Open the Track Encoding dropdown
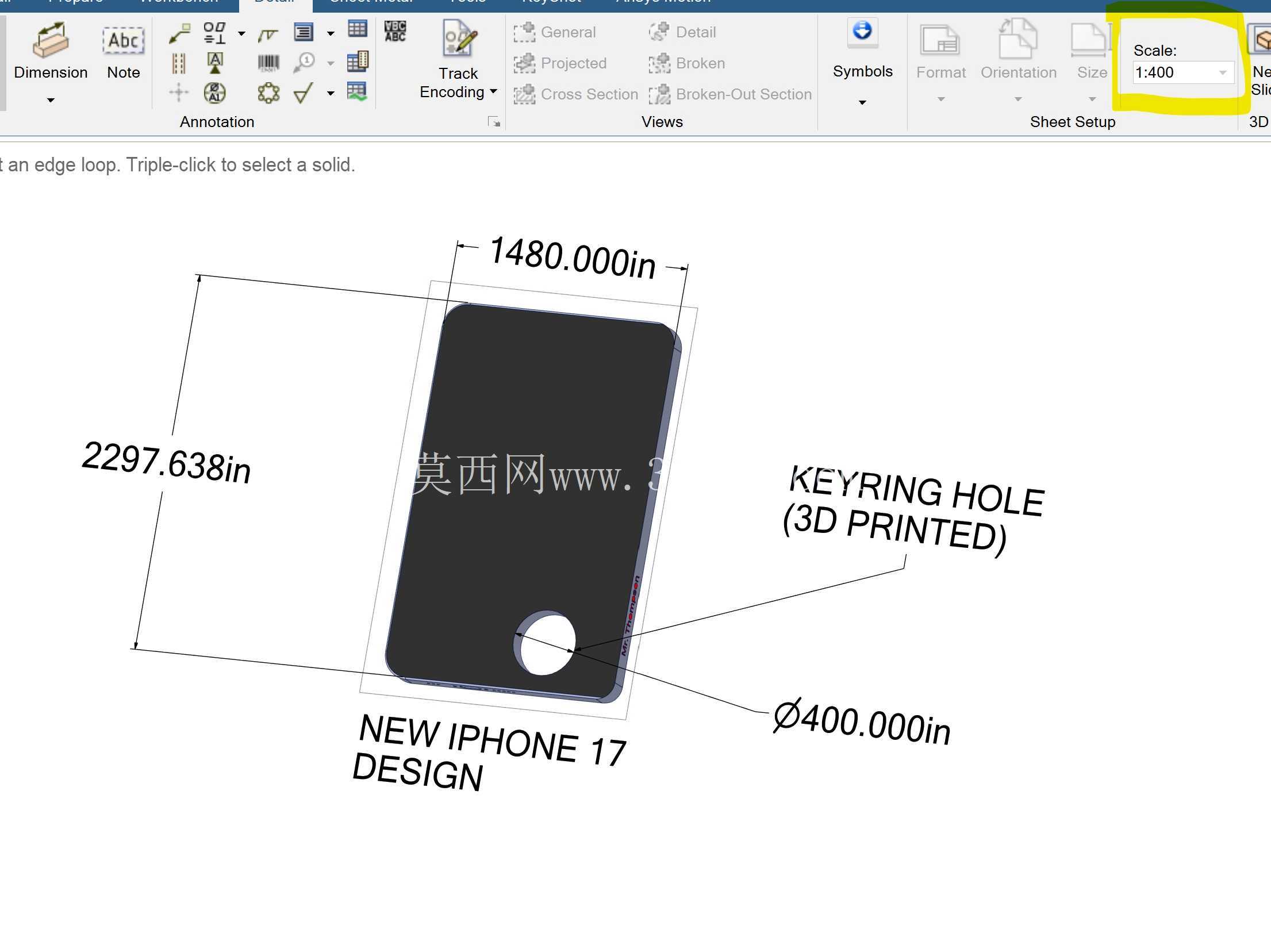The image size is (1271, 952). coord(493,91)
